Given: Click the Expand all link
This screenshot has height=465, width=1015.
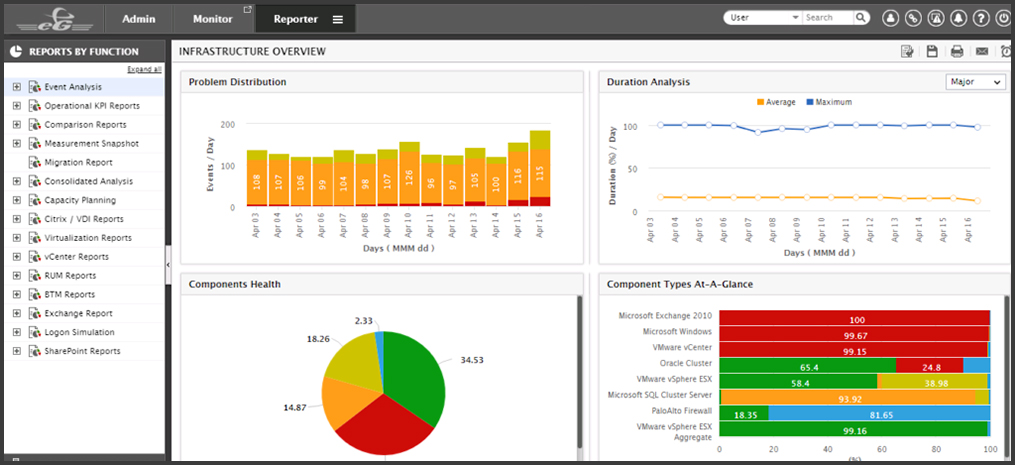Looking at the screenshot, I should click(144, 69).
